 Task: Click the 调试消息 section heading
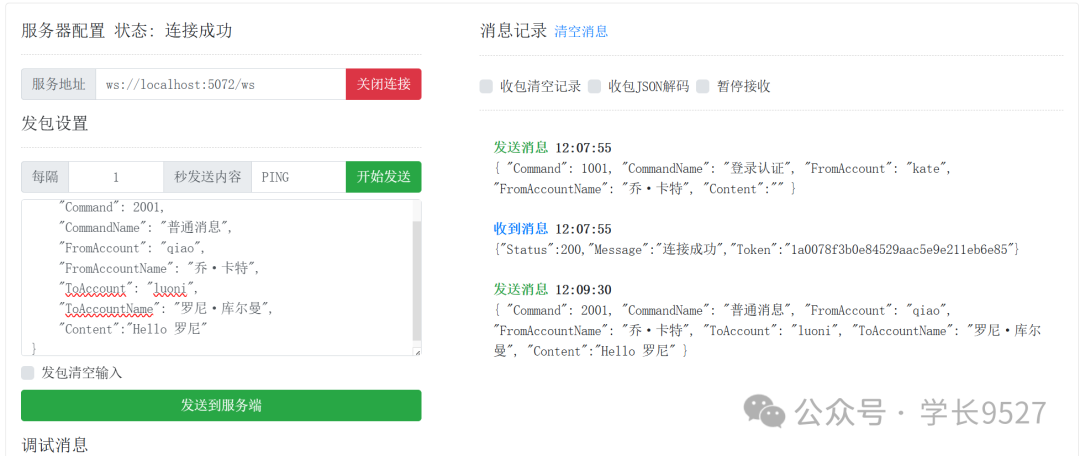tap(55, 444)
